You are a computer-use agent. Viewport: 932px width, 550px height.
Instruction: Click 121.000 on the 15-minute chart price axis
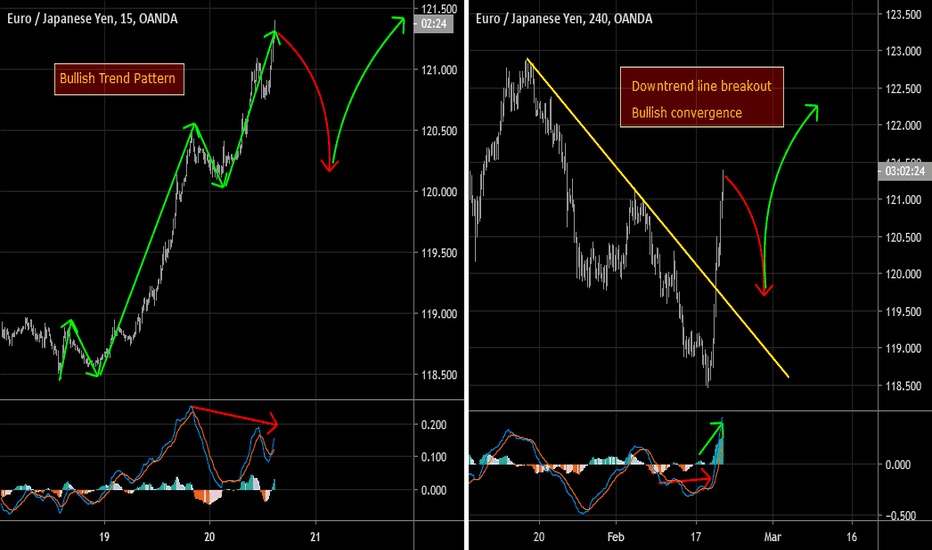[x=439, y=70]
